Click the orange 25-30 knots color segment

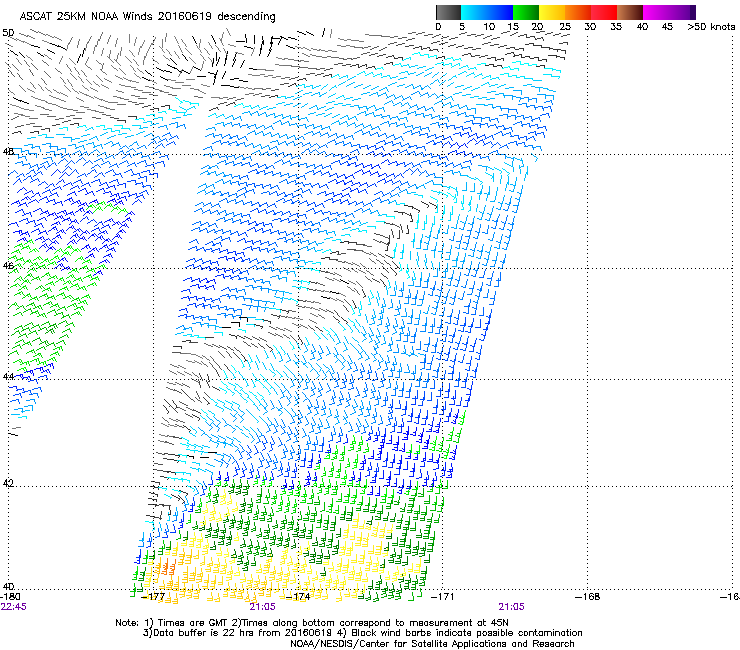578,12
